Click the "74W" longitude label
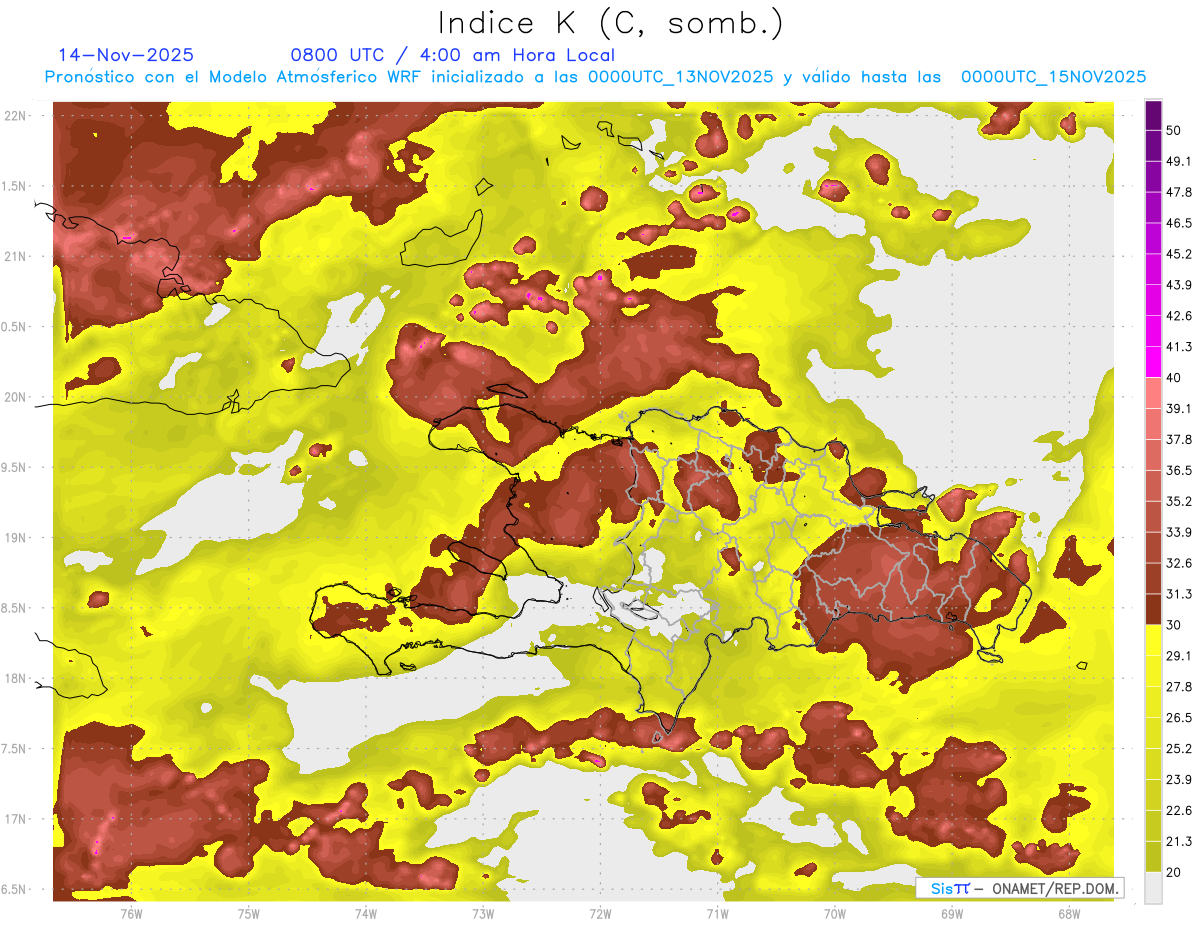The image size is (1200, 927). click(x=366, y=913)
